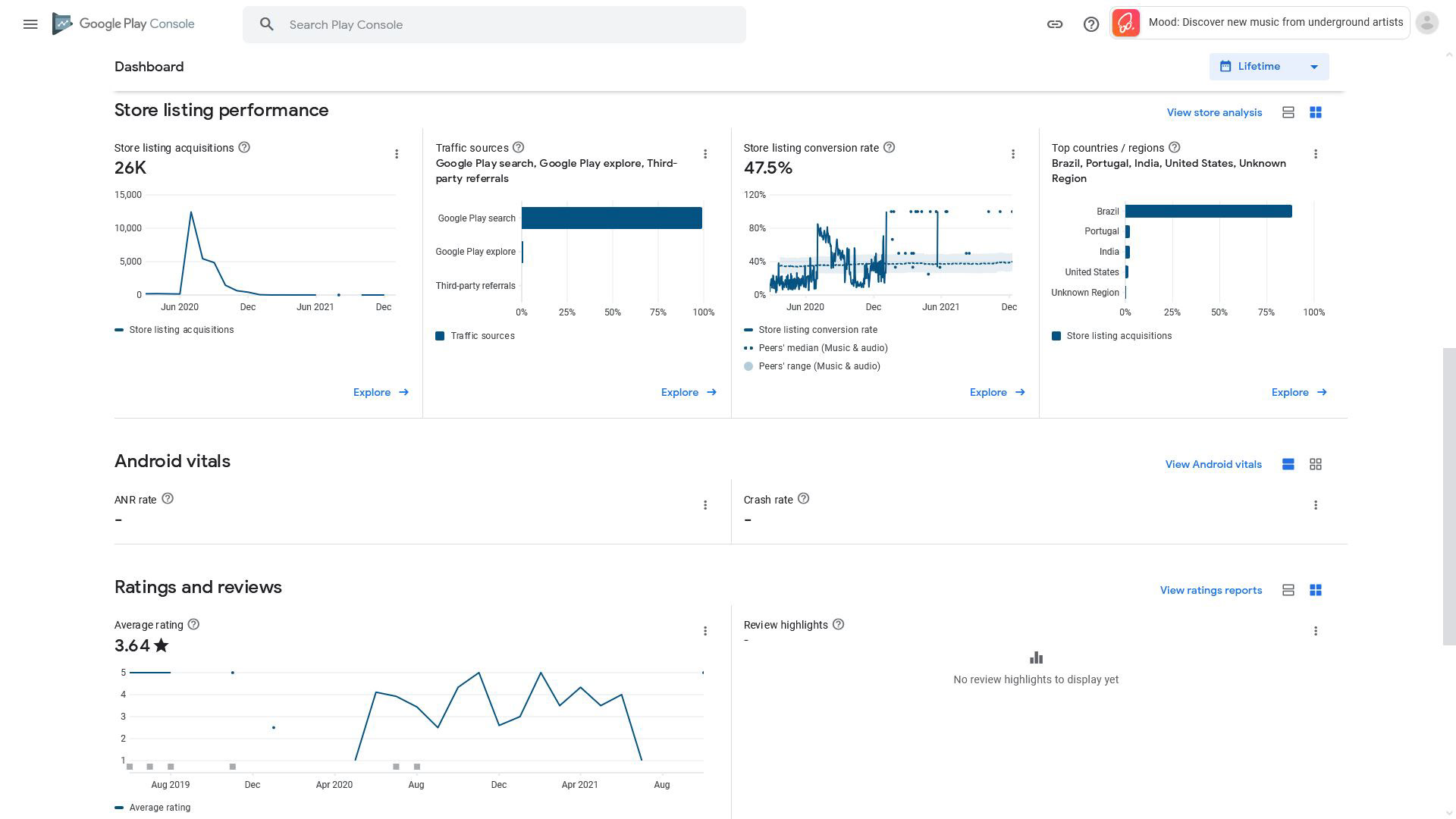The image size is (1456, 819).
Task: Click the Mood app icon thumbnail
Action: pyautogui.click(x=1126, y=23)
